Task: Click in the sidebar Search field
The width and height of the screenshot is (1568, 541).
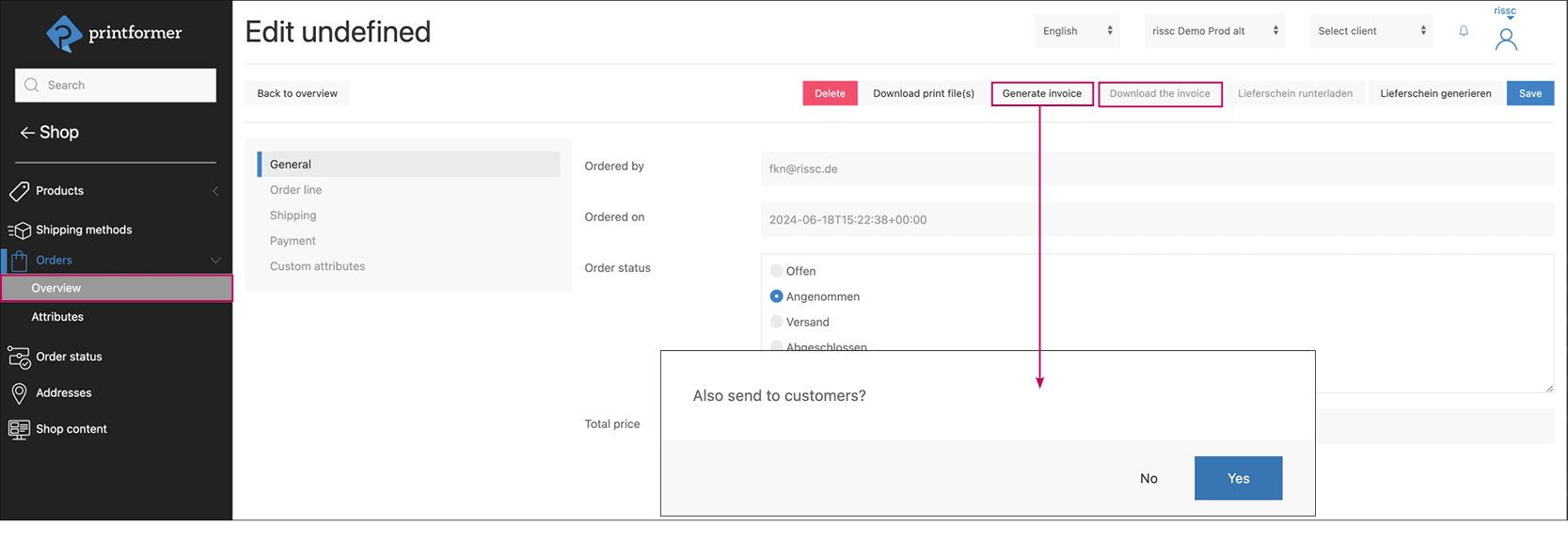Action: click(x=116, y=85)
